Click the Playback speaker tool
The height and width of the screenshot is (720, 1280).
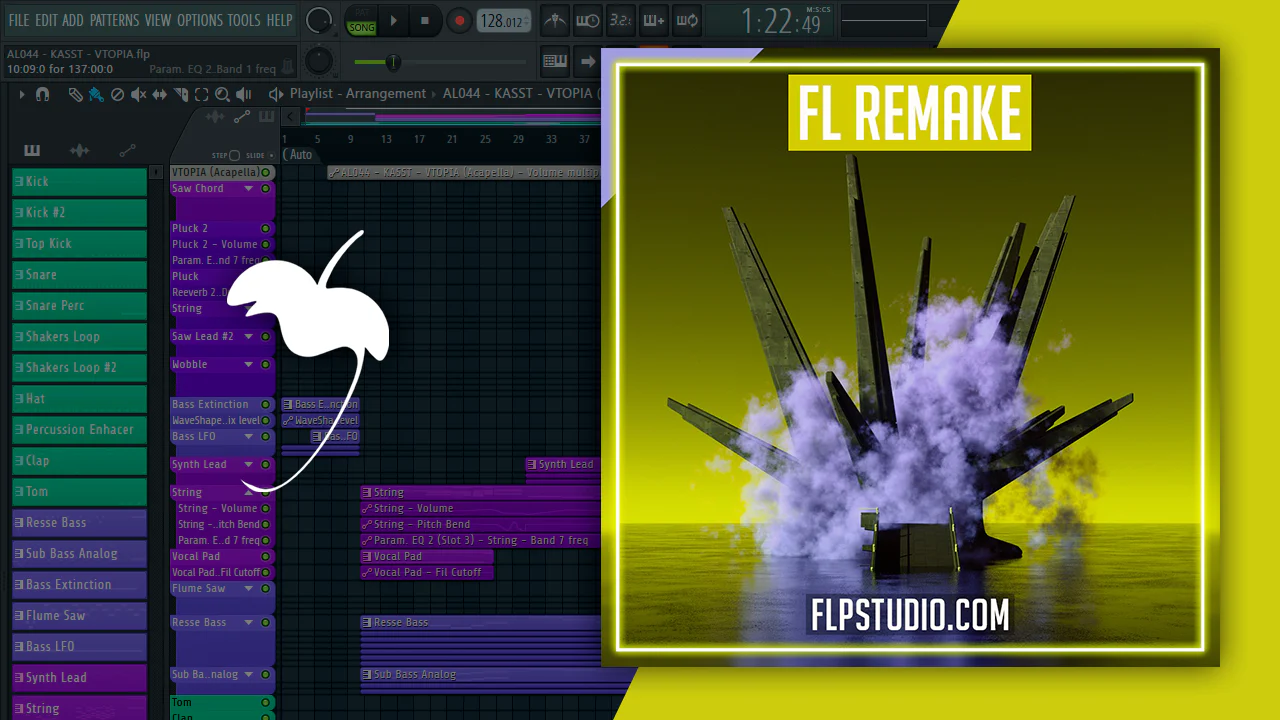(x=243, y=94)
